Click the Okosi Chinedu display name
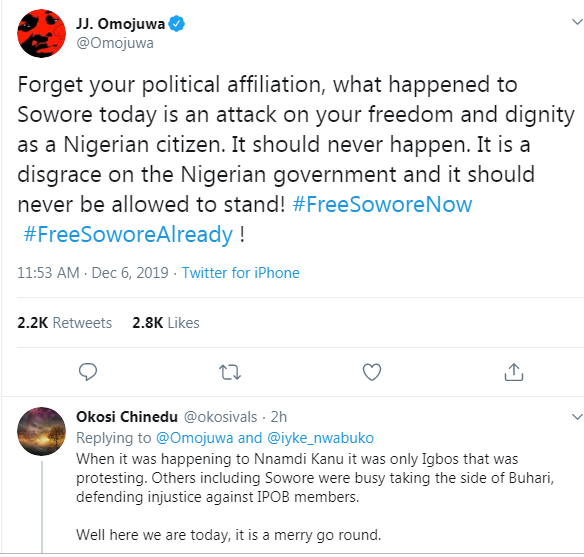Screen dimensions: 584x557 [127, 417]
